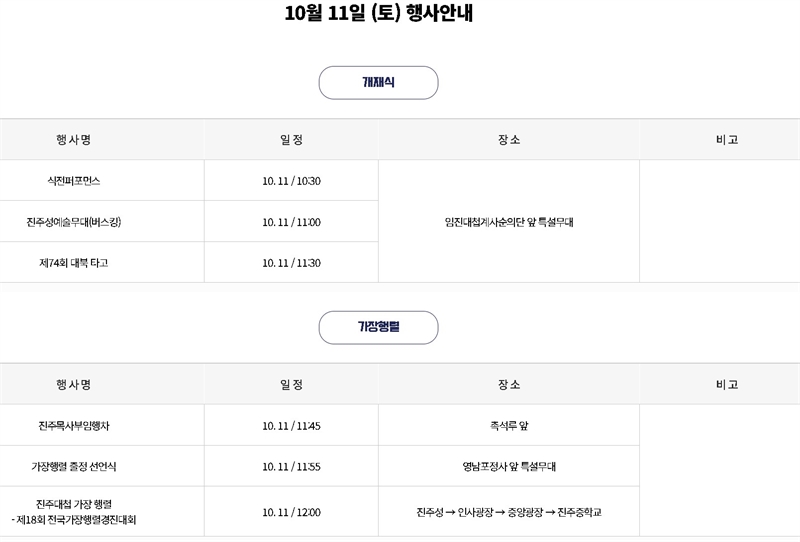Click the 가장행렬 section pill button

click(x=378, y=327)
